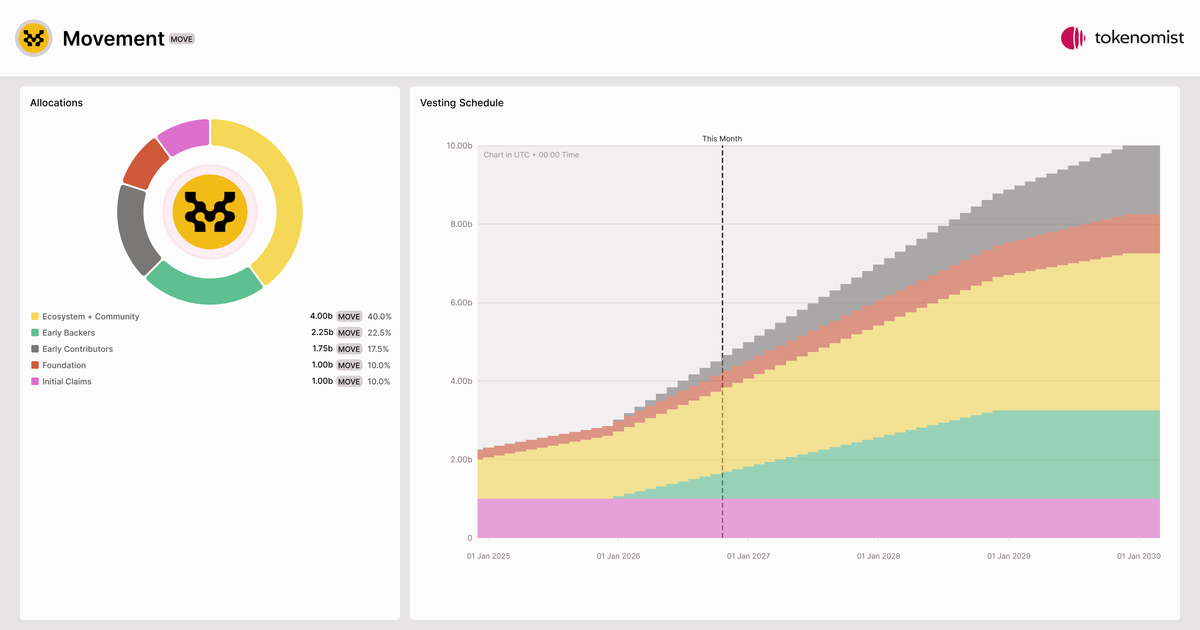Click the Early Contributors legend label
This screenshot has height=630, width=1200.
78,349
